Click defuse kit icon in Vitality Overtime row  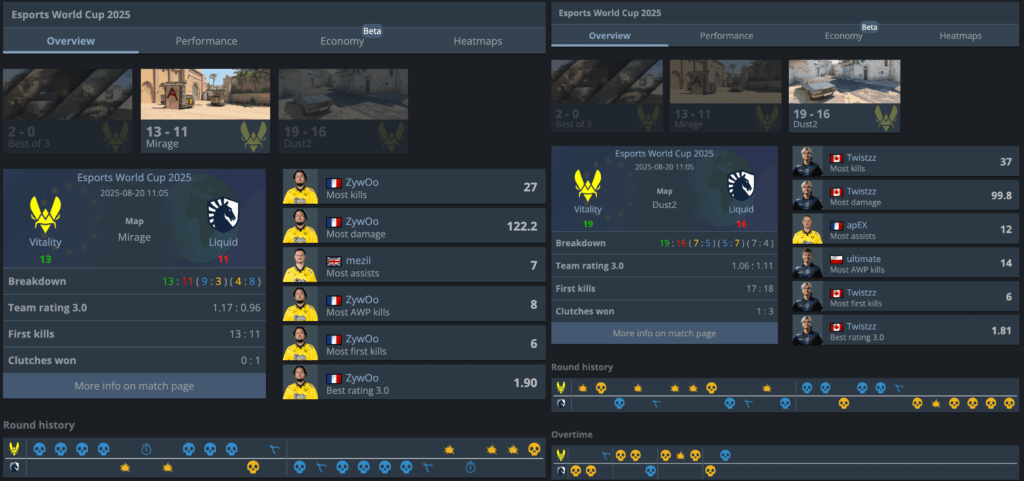[606, 455]
